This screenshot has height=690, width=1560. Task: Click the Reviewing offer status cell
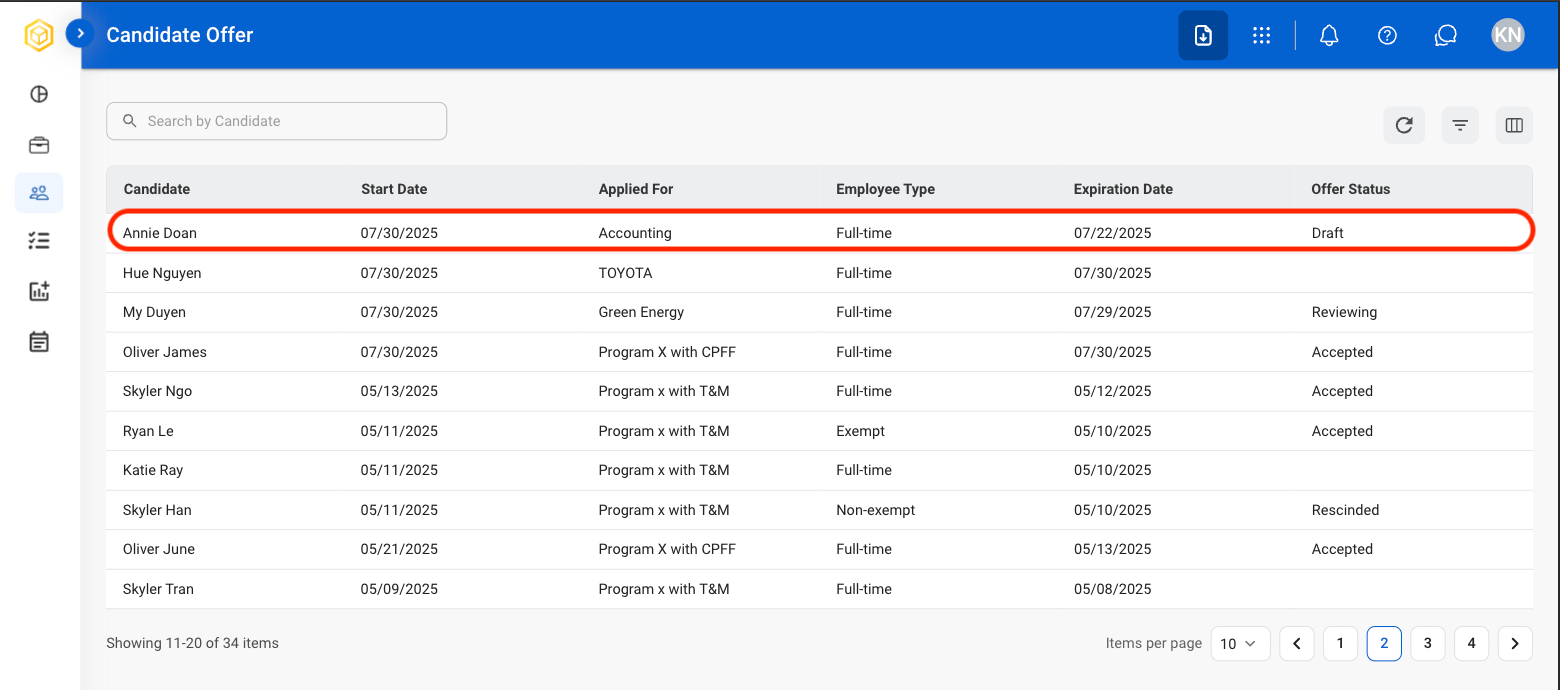(1344, 312)
